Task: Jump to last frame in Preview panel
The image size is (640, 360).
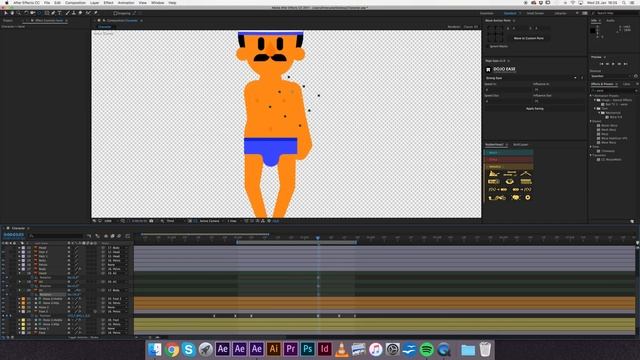Action: 625,64
